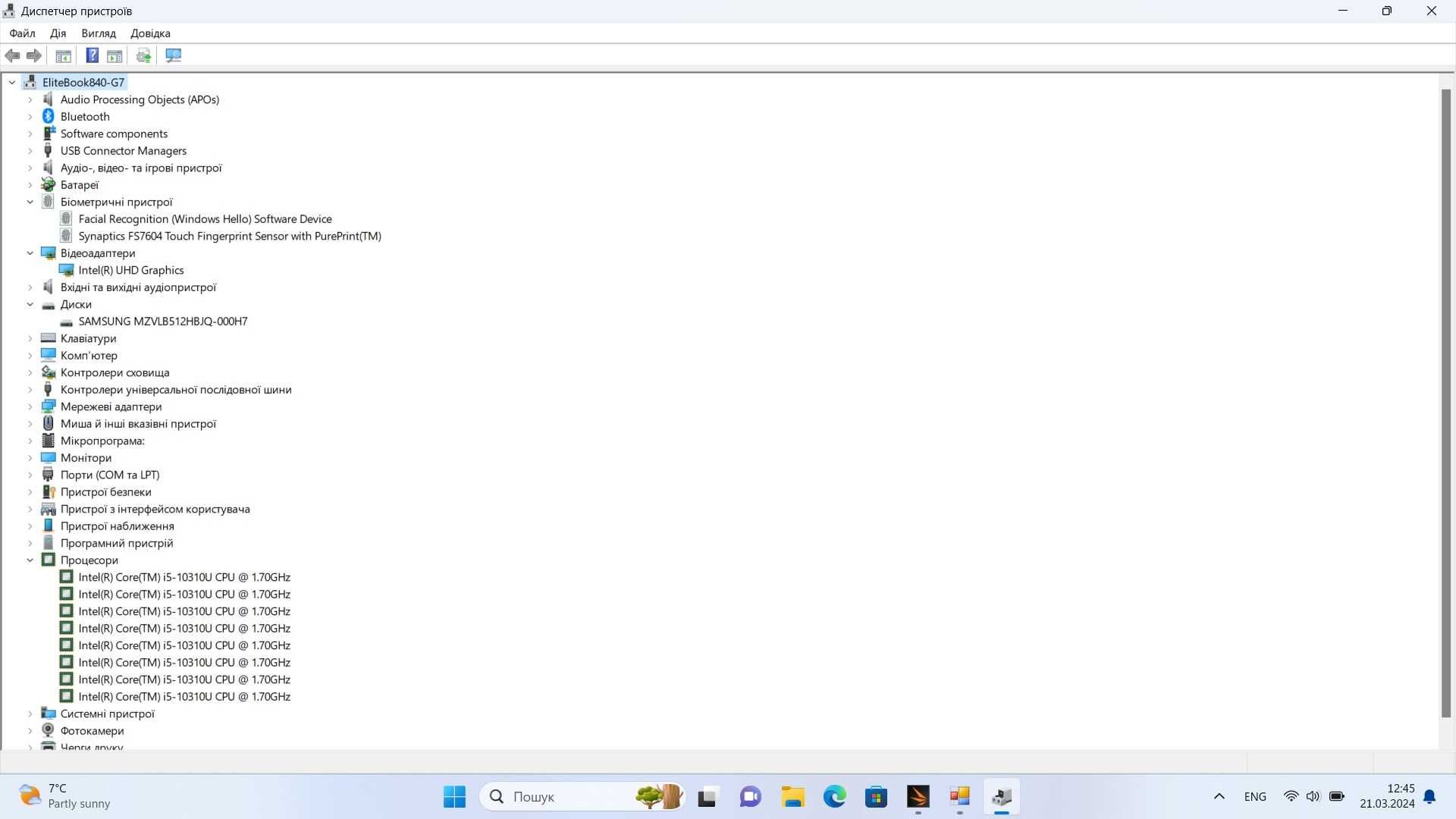This screenshot has width=1456, height=819.
Task: Click the Properties toolbar icon with blue question mark
Action: 92,55
